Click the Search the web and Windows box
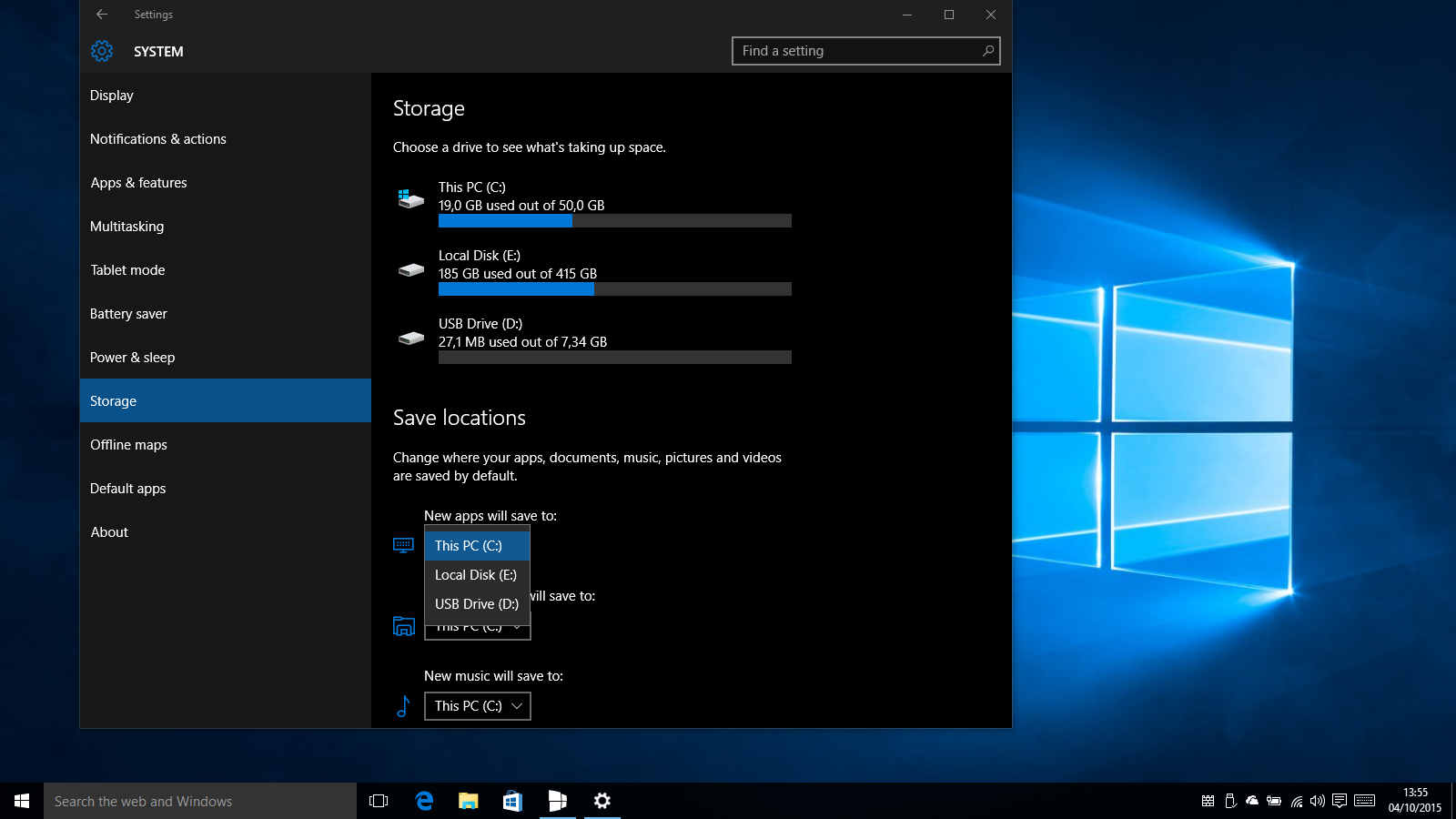Screen dimensions: 1456x819 tap(200, 801)
